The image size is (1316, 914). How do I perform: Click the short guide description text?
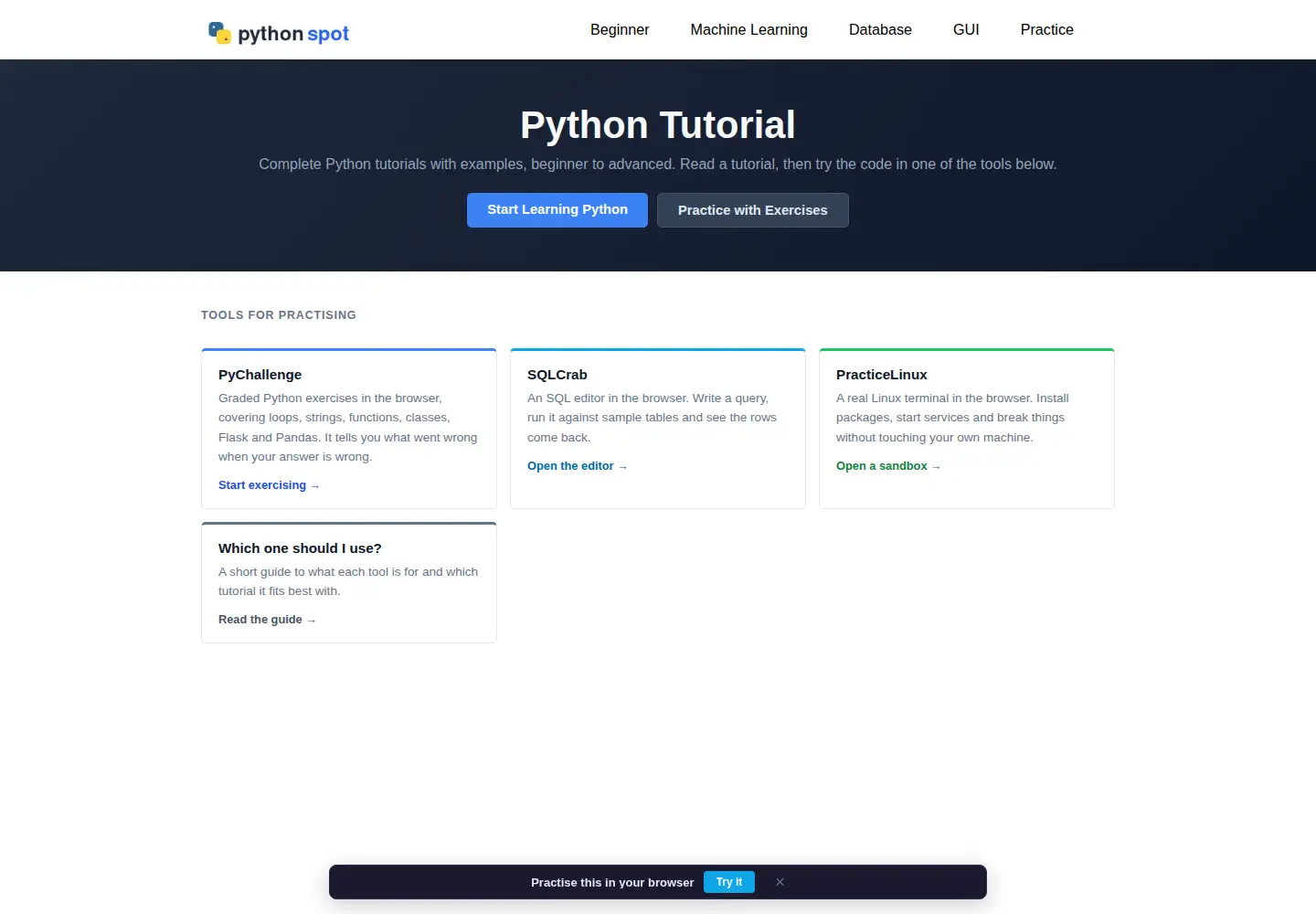[x=348, y=581]
